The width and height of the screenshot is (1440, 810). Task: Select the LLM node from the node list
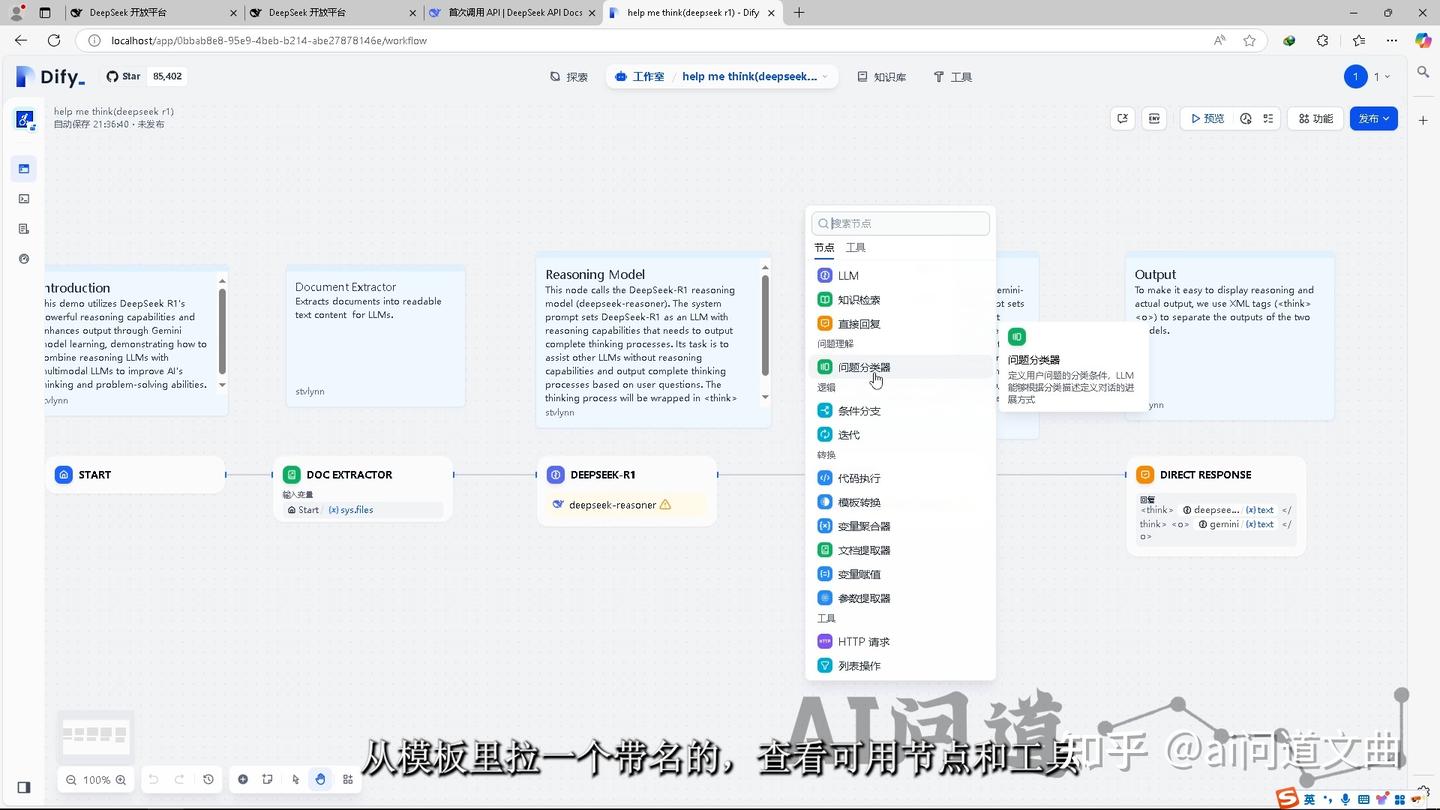pos(847,275)
